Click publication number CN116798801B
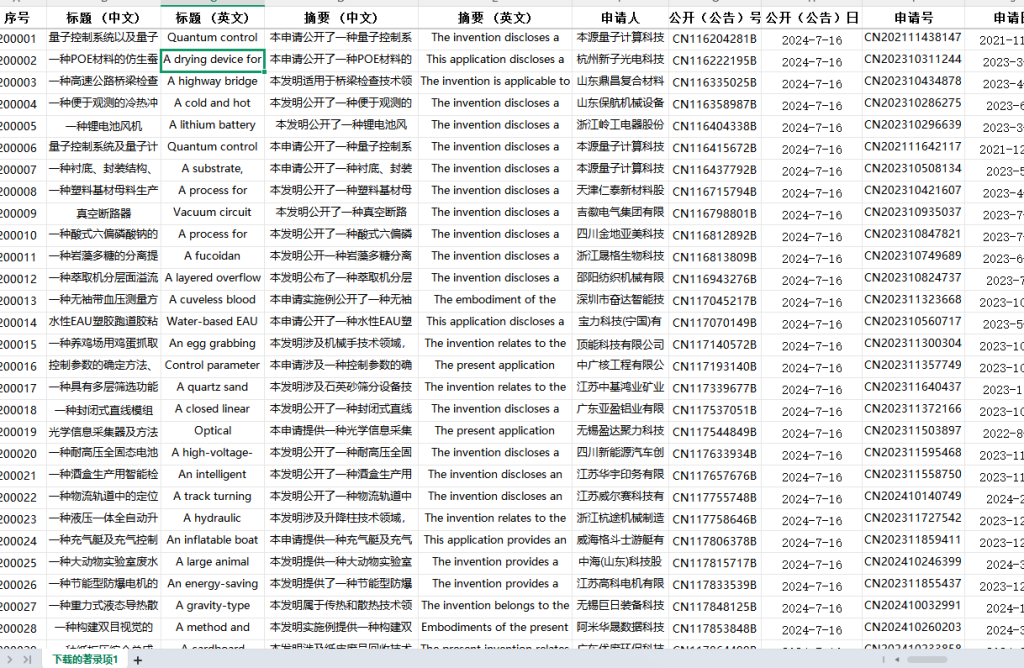Viewport: 1024px width, 668px height. [714, 213]
